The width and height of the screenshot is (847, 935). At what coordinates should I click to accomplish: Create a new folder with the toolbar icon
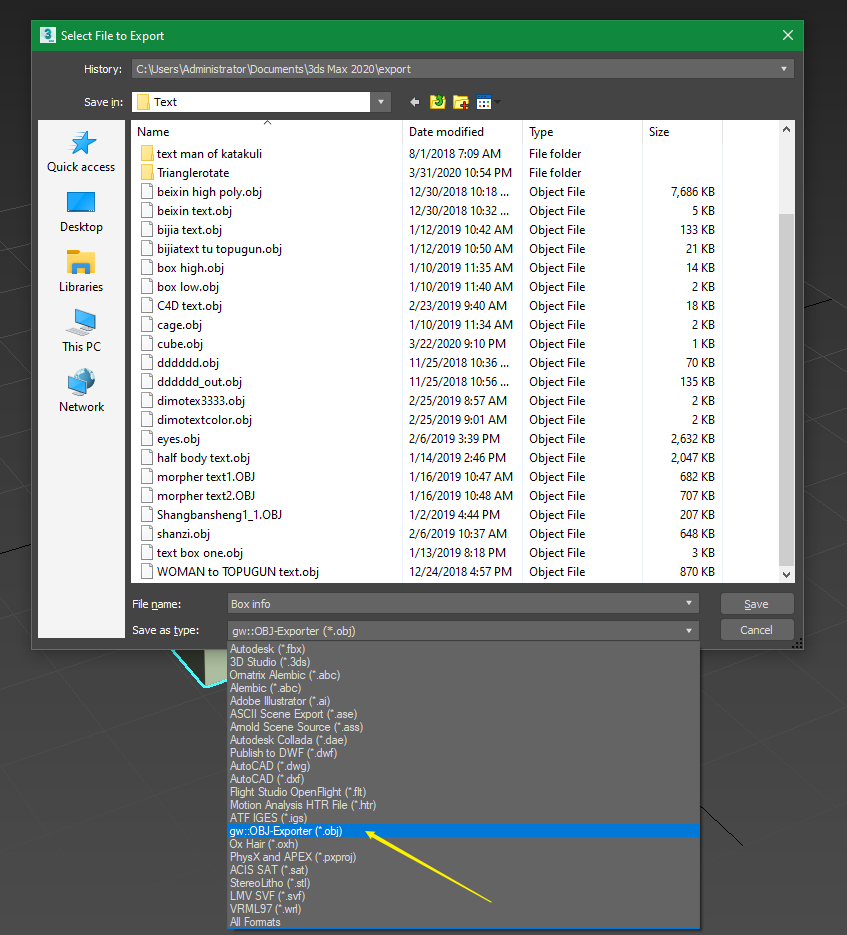tap(460, 103)
